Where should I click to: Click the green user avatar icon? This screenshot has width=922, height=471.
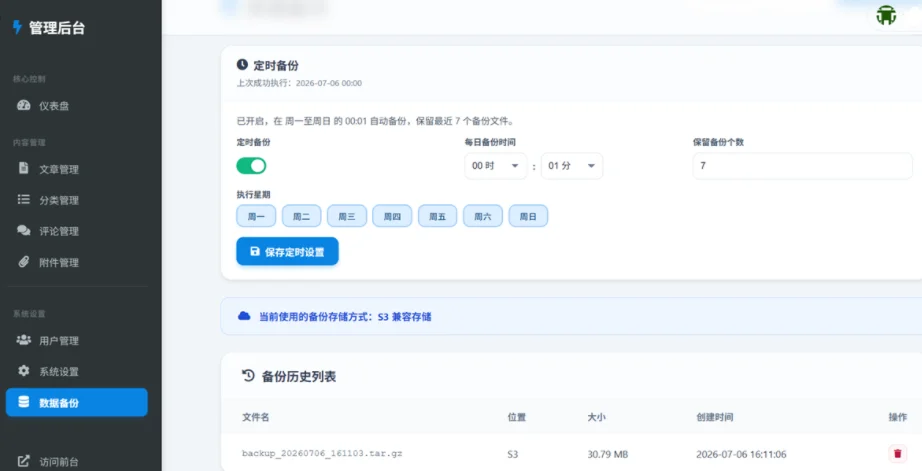coord(886,15)
